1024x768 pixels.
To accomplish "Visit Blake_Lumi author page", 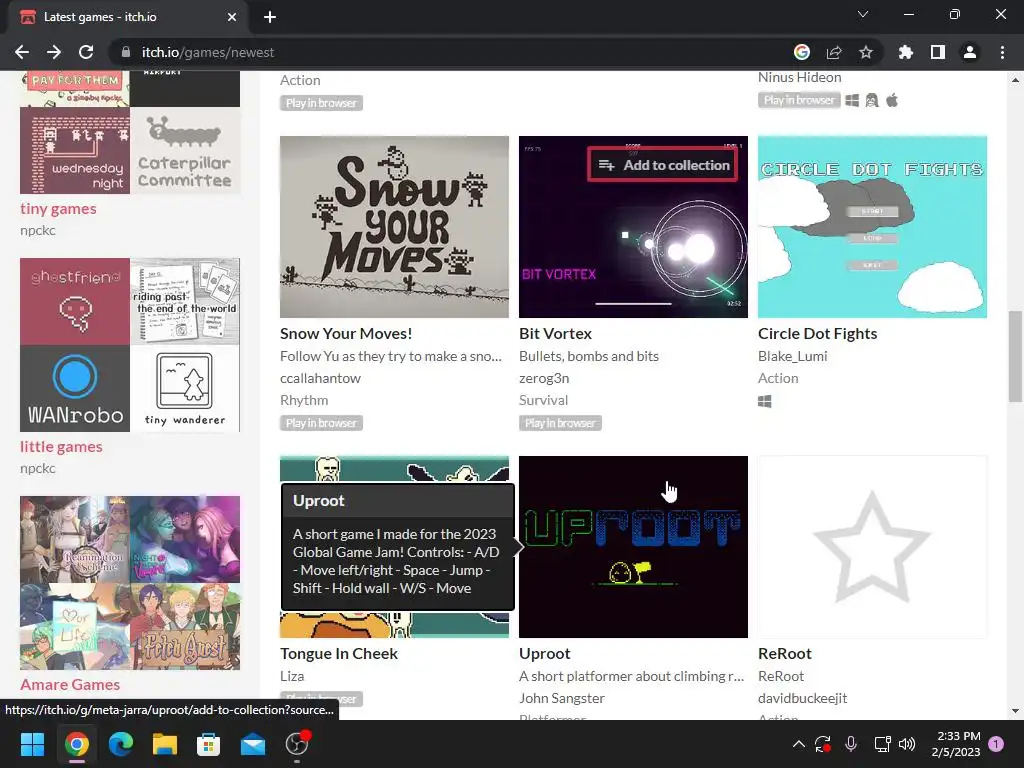I will click(793, 356).
